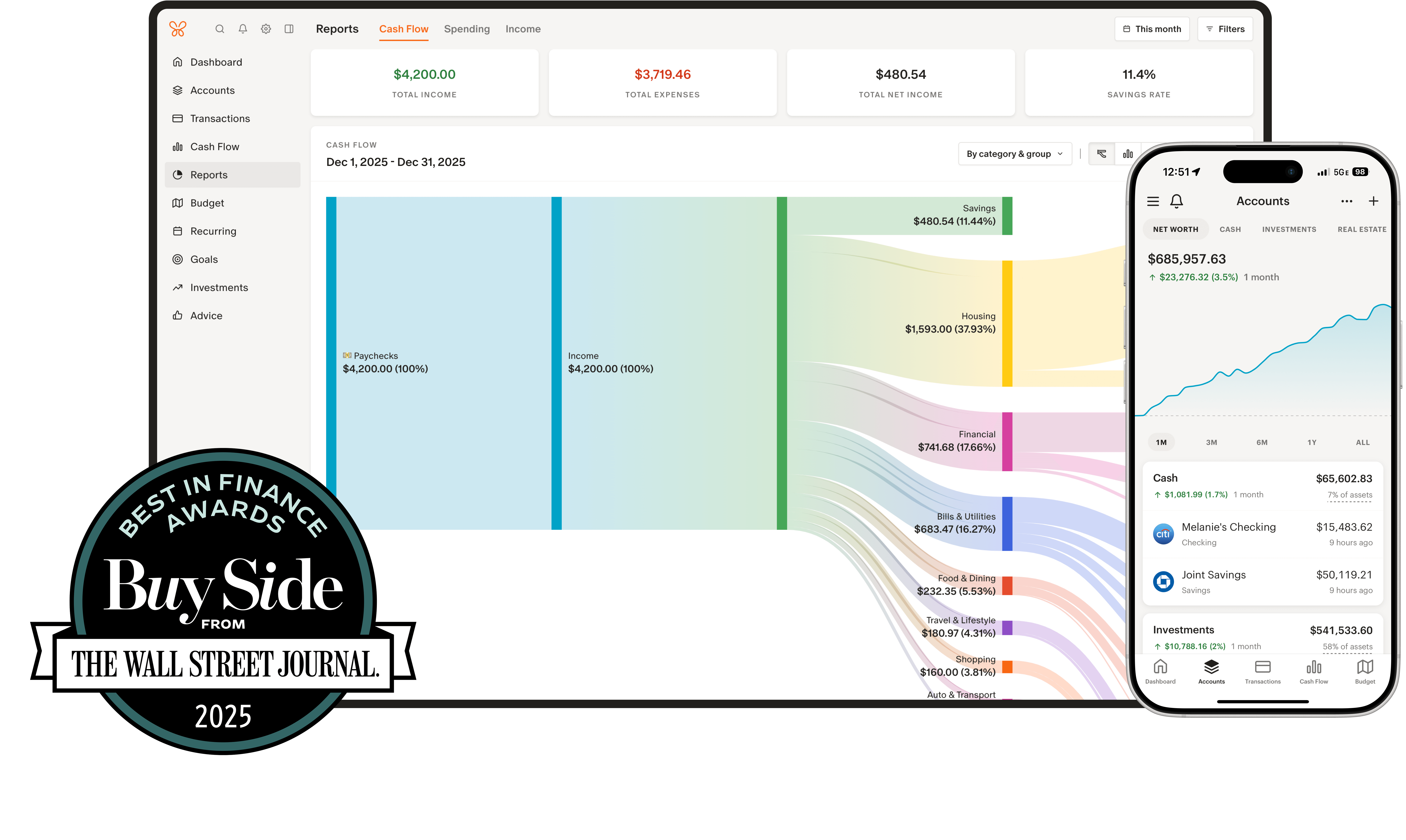The height and width of the screenshot is (840, 1406).
Task: Go to Investments in the sidebar
Action: 233,288
